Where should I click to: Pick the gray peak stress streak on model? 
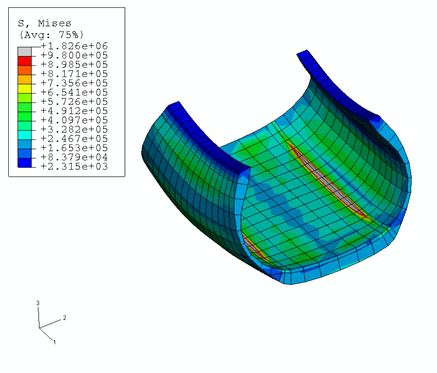pyautogui.click(x=328, y=180)
